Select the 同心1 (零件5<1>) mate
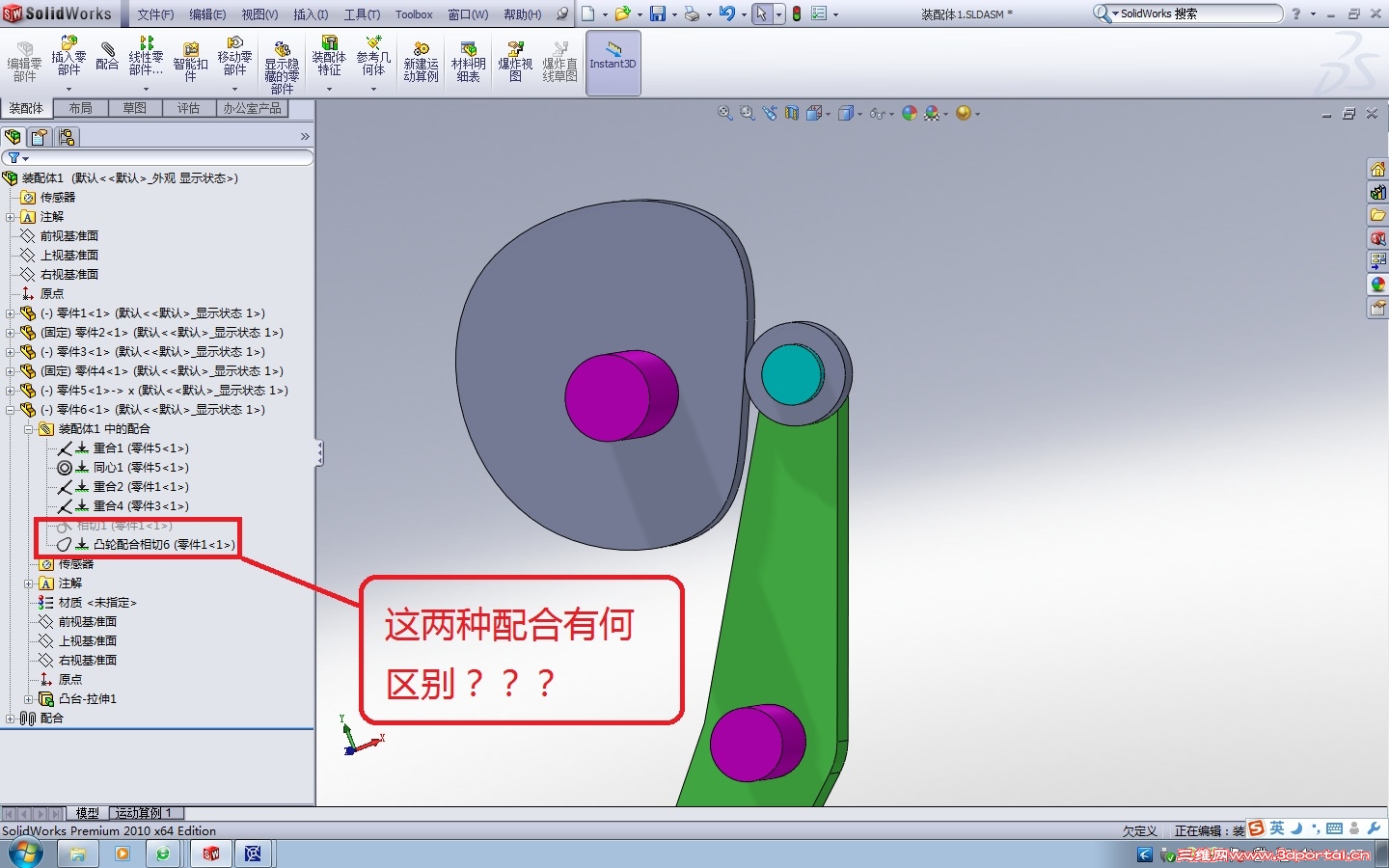This screenshot has height=868, width=1389. point(123,468)
